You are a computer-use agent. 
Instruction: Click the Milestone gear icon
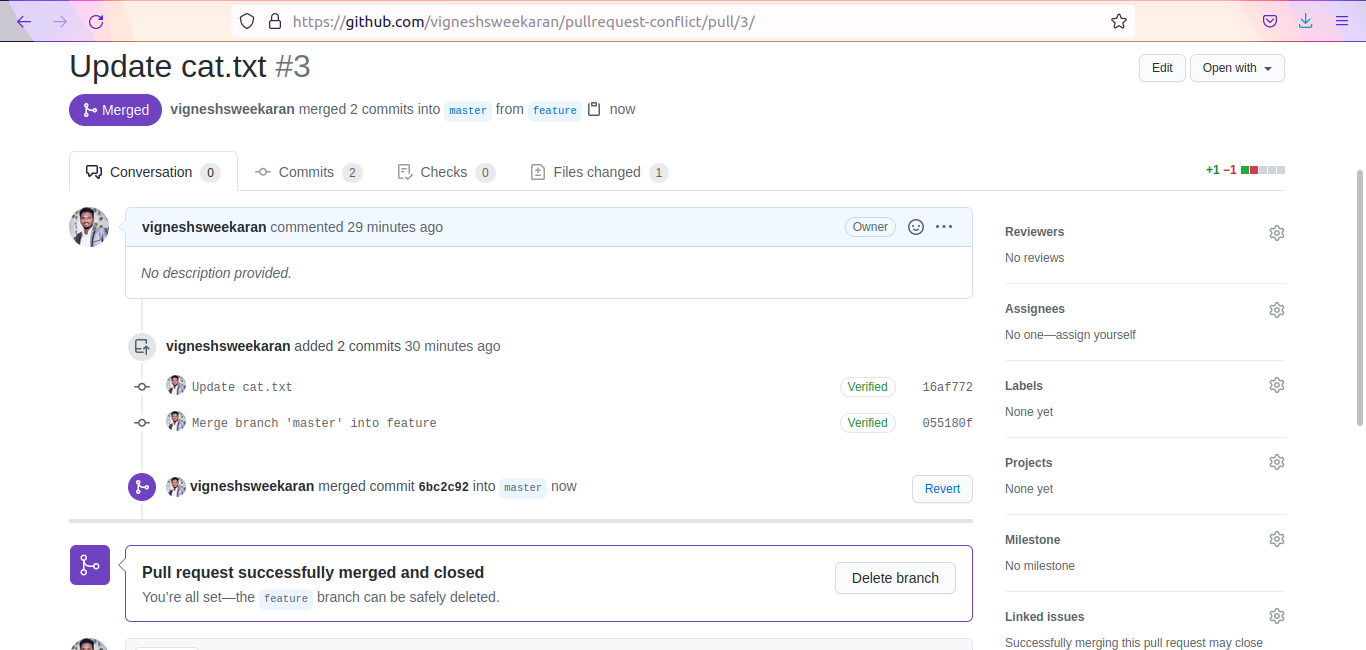click(1276, 540)
